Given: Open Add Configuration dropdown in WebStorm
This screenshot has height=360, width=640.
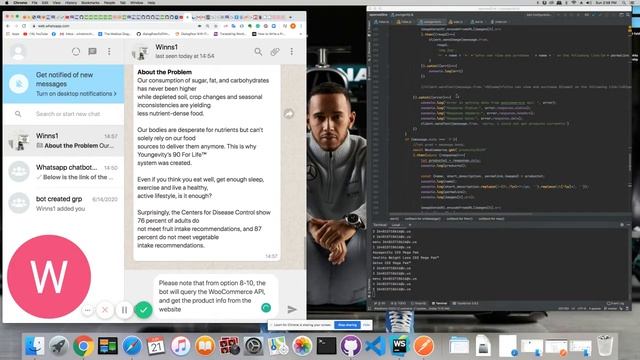Looking at the screenshot, I should pyautogui.click(x=538, y=15).
